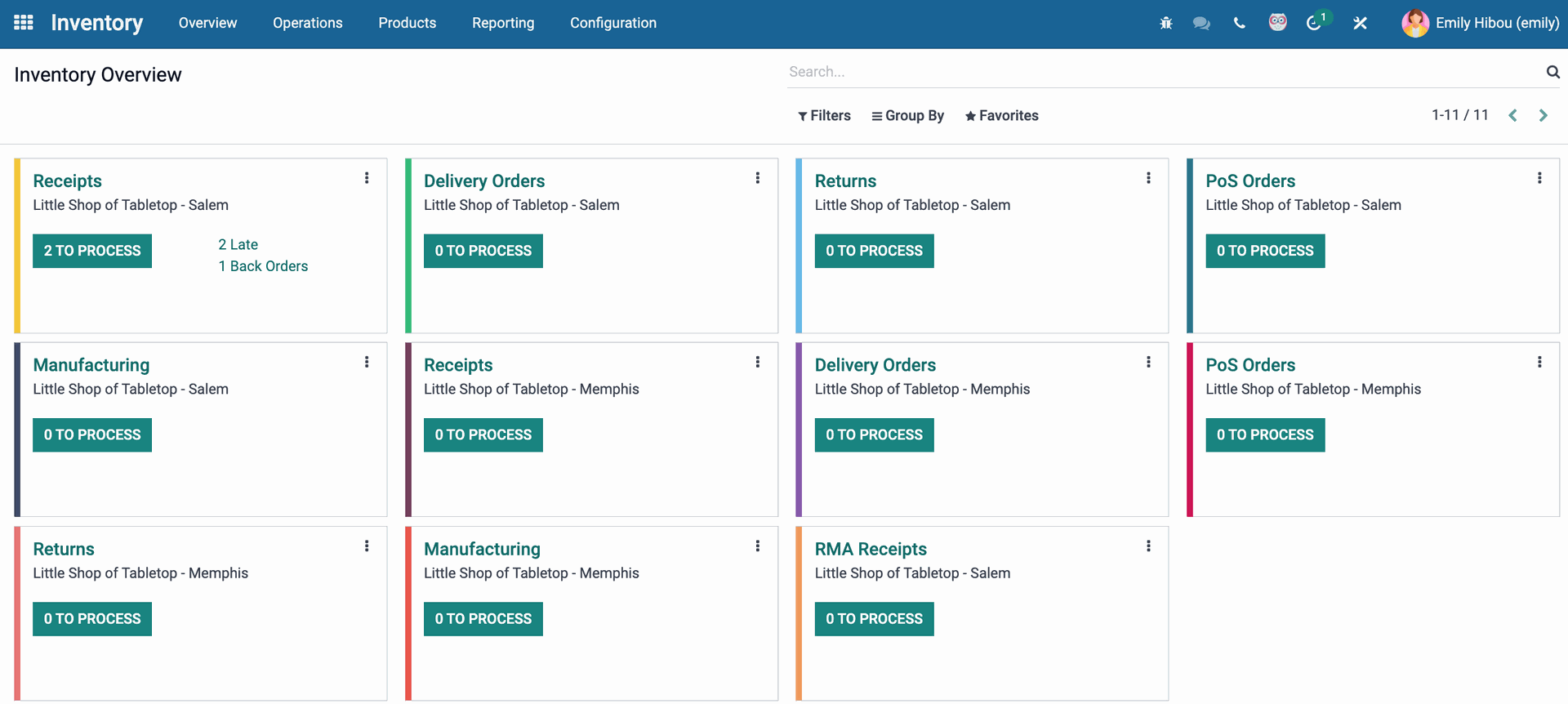Open kebab menu on Manufacturing Salem card

[x=367, y=362]
